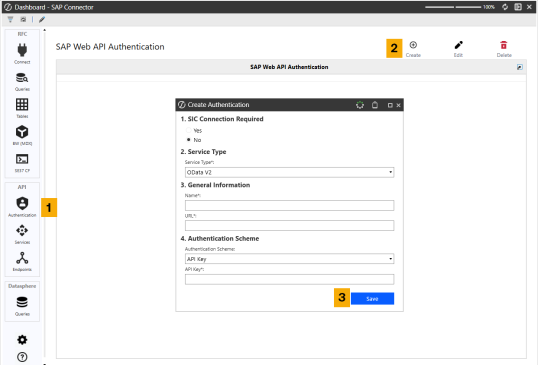The image size is (538, 365).
Task: Open the Tables grid icon
Action: click(x=22, y=105)
